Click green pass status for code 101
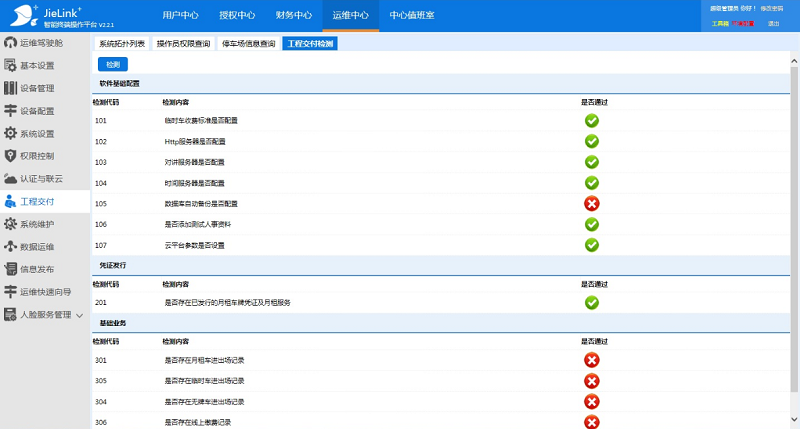The height and width of the screenshot is (429, 800). pos(591,120)
